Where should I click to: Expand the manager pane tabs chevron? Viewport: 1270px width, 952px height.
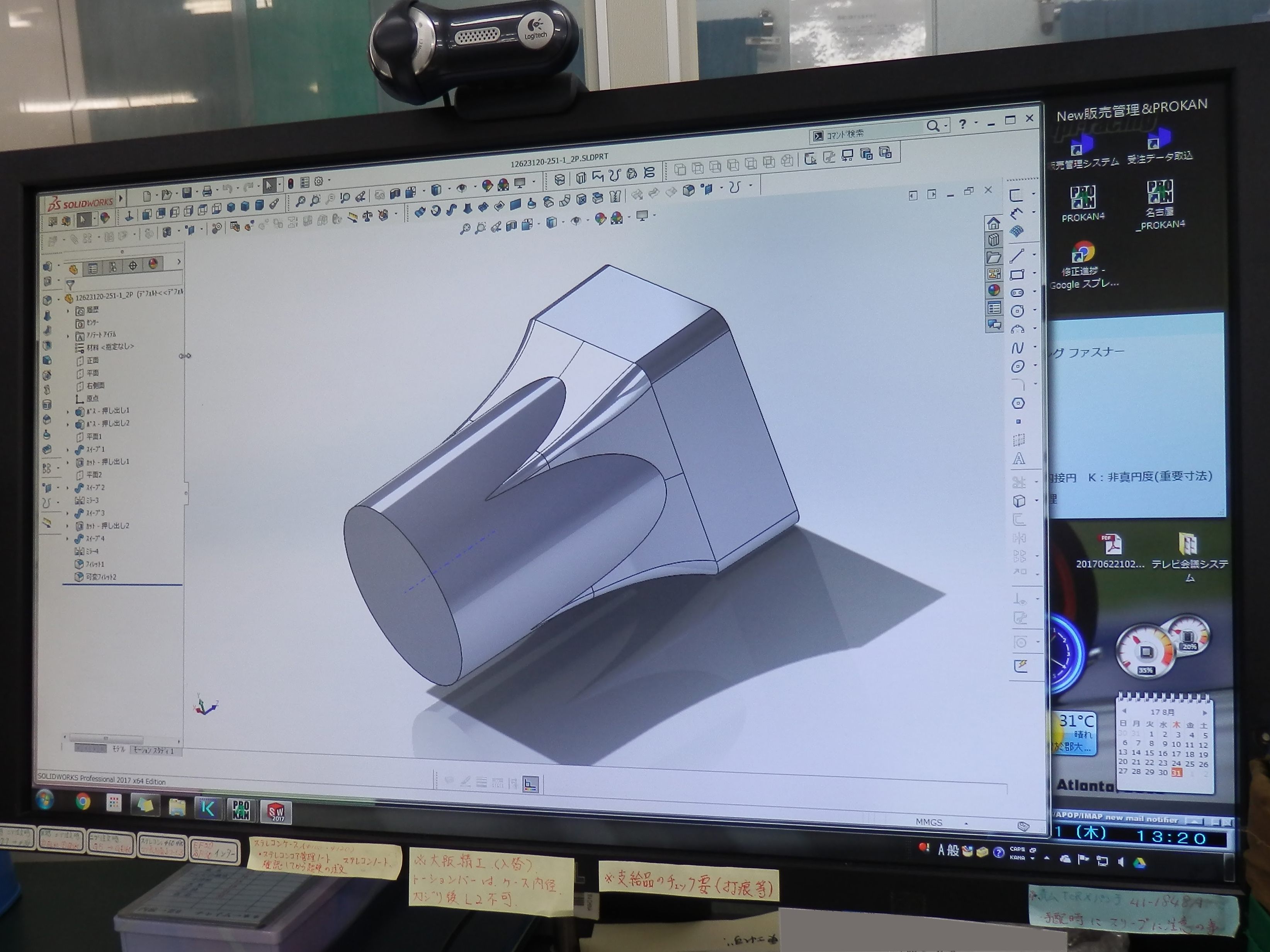[x=179, y=262]
